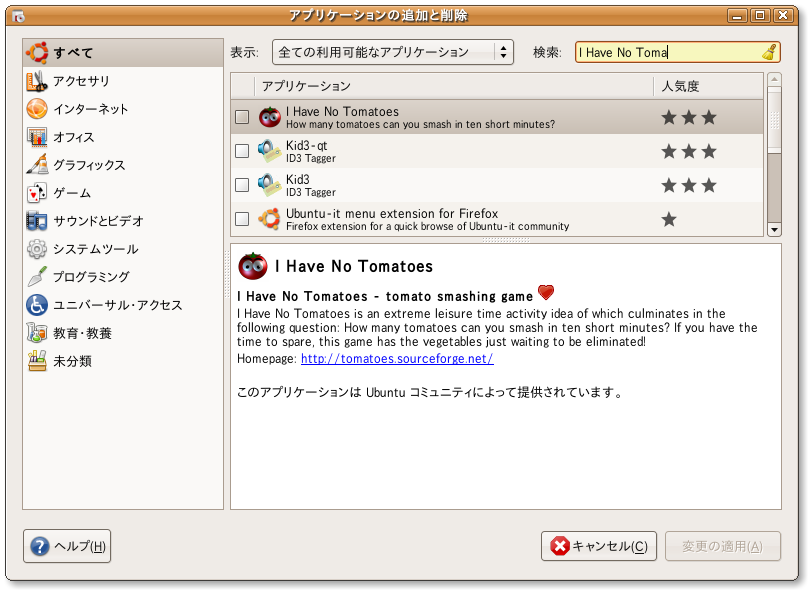The height and width of the screenshot is (590, 808).
Task: Maximize the アプリケーションの追加と削除 window
Action: (x=760, y=16)
